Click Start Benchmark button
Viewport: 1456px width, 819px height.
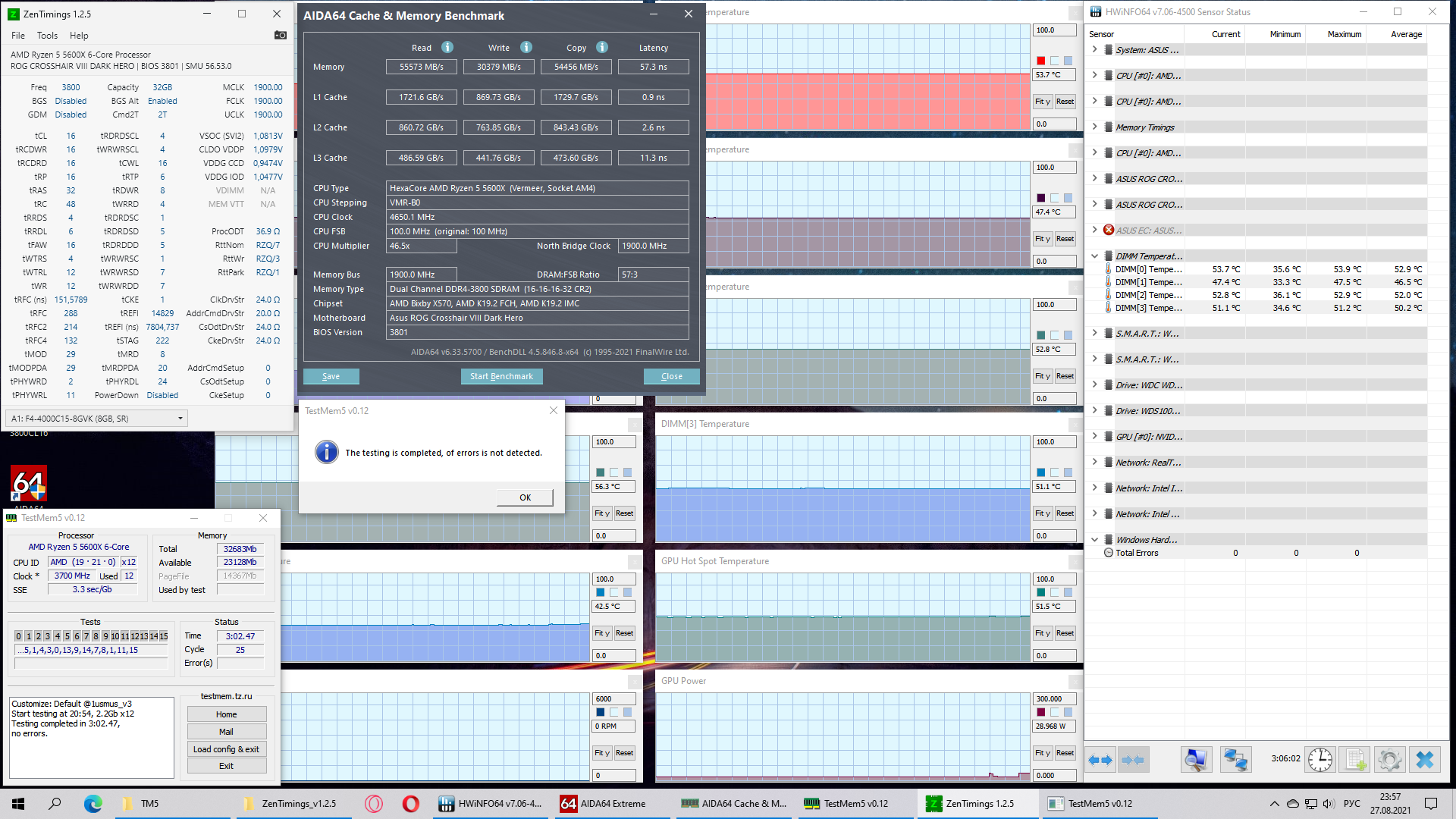tap(501, 376)
